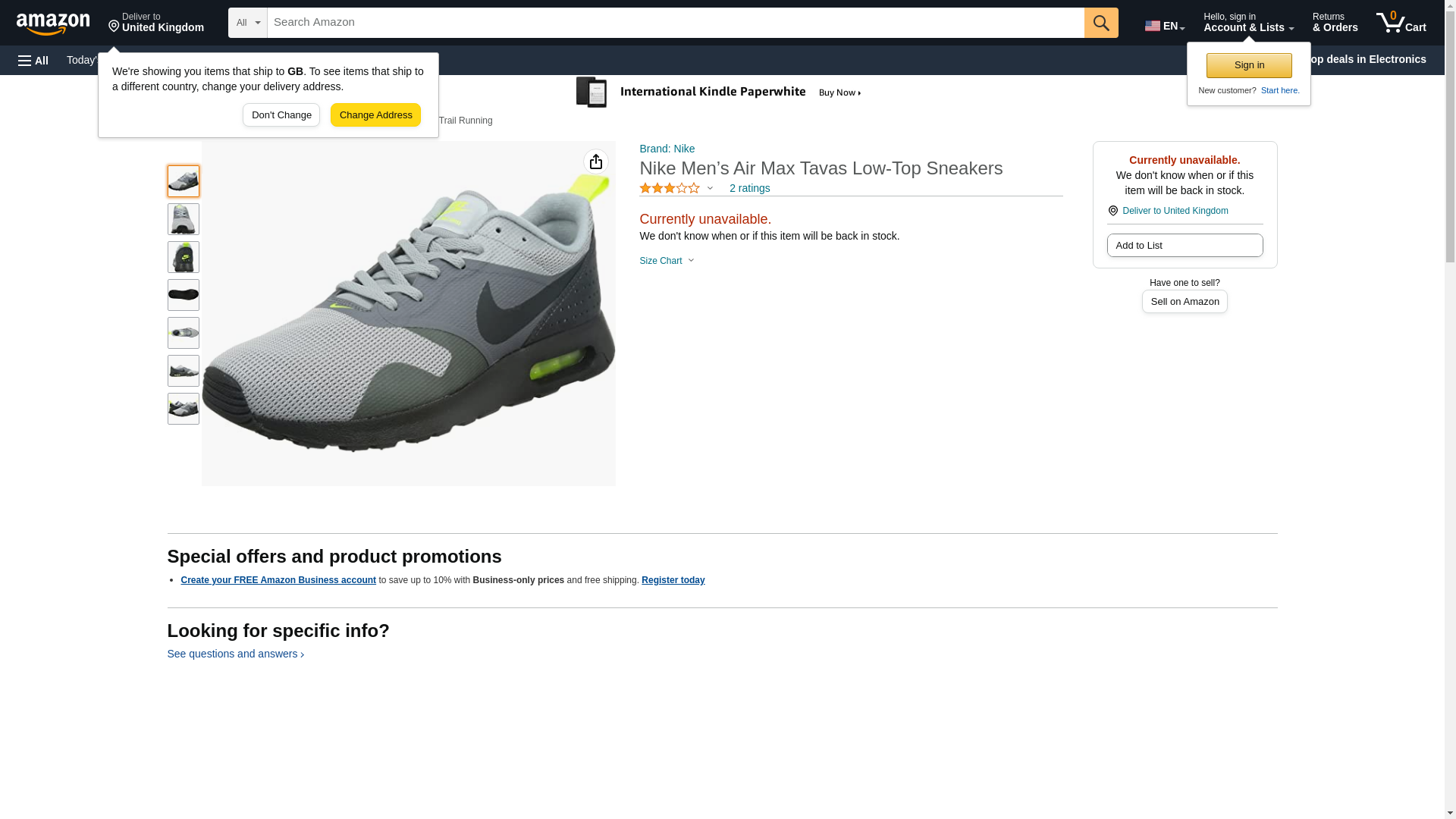
Task: Open Account & Lists menu
Action: [x=1247, y=22]
